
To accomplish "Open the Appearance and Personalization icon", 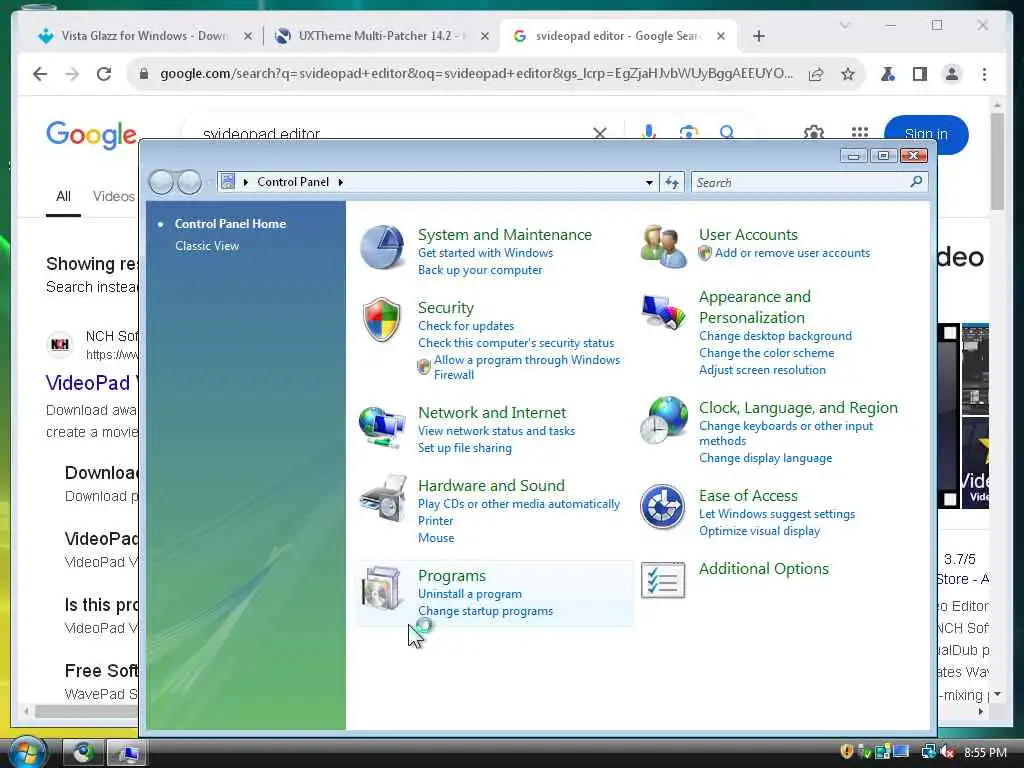I will coord(663,312).
